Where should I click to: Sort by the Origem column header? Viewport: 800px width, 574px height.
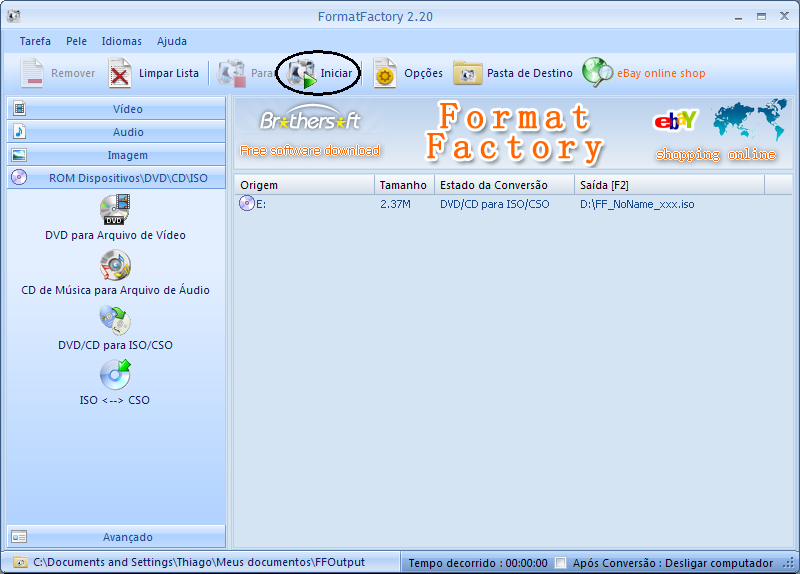[x=305, y=185]
